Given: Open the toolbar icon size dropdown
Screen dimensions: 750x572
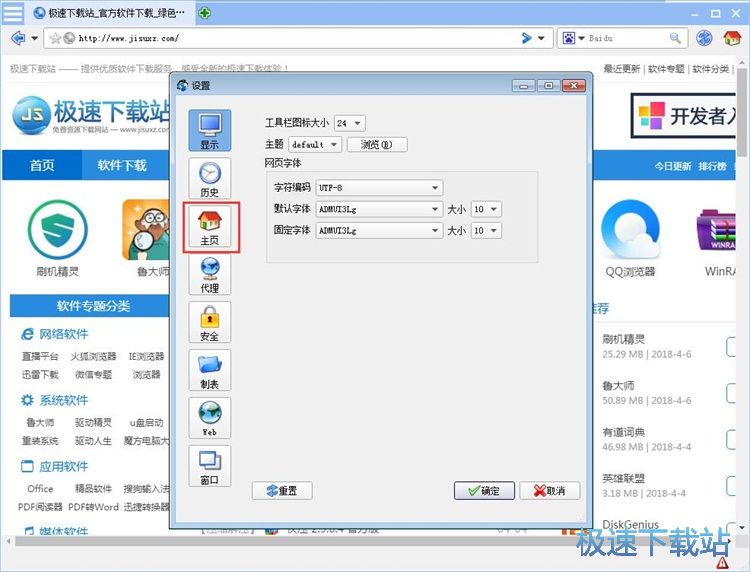Looking at the screenshot, I should click(350, 123).
